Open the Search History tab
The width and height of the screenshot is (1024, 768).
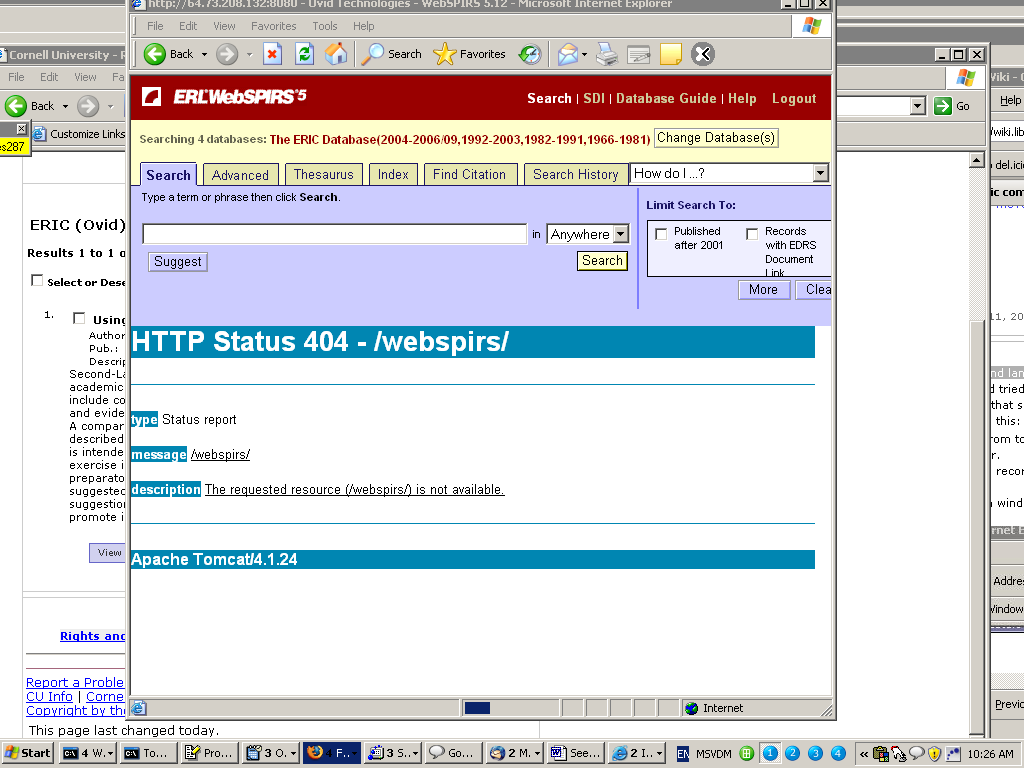click(575, 174)
